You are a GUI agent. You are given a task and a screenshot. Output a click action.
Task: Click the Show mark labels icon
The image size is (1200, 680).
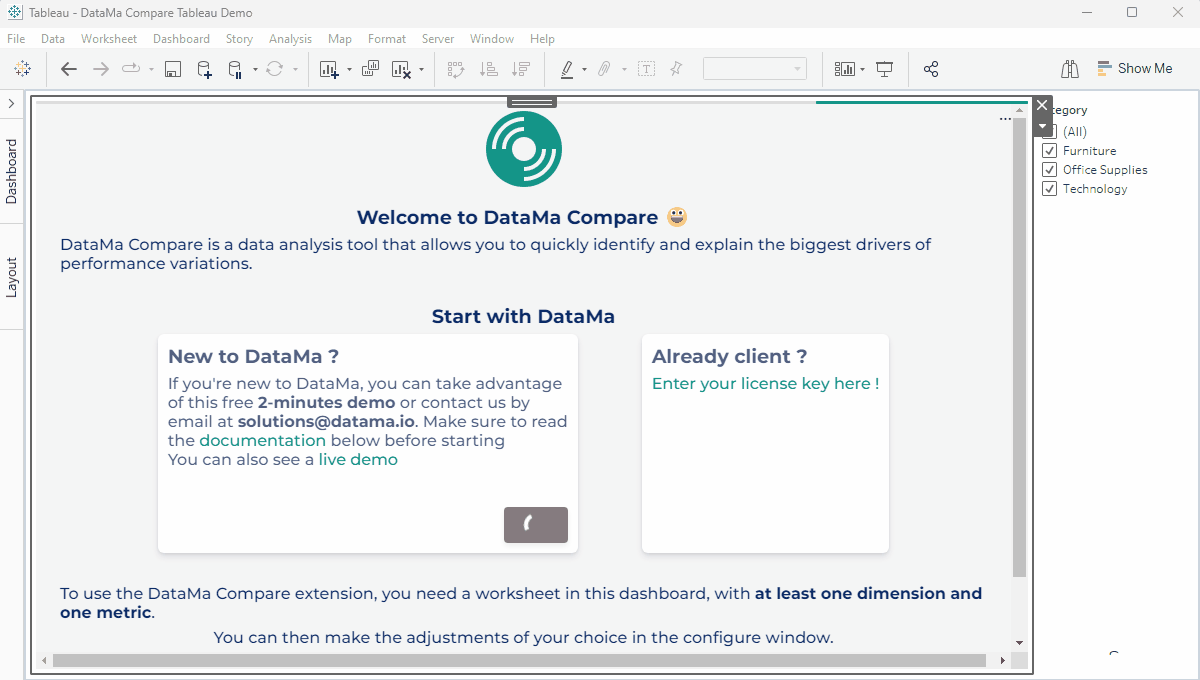pos(647,69)
